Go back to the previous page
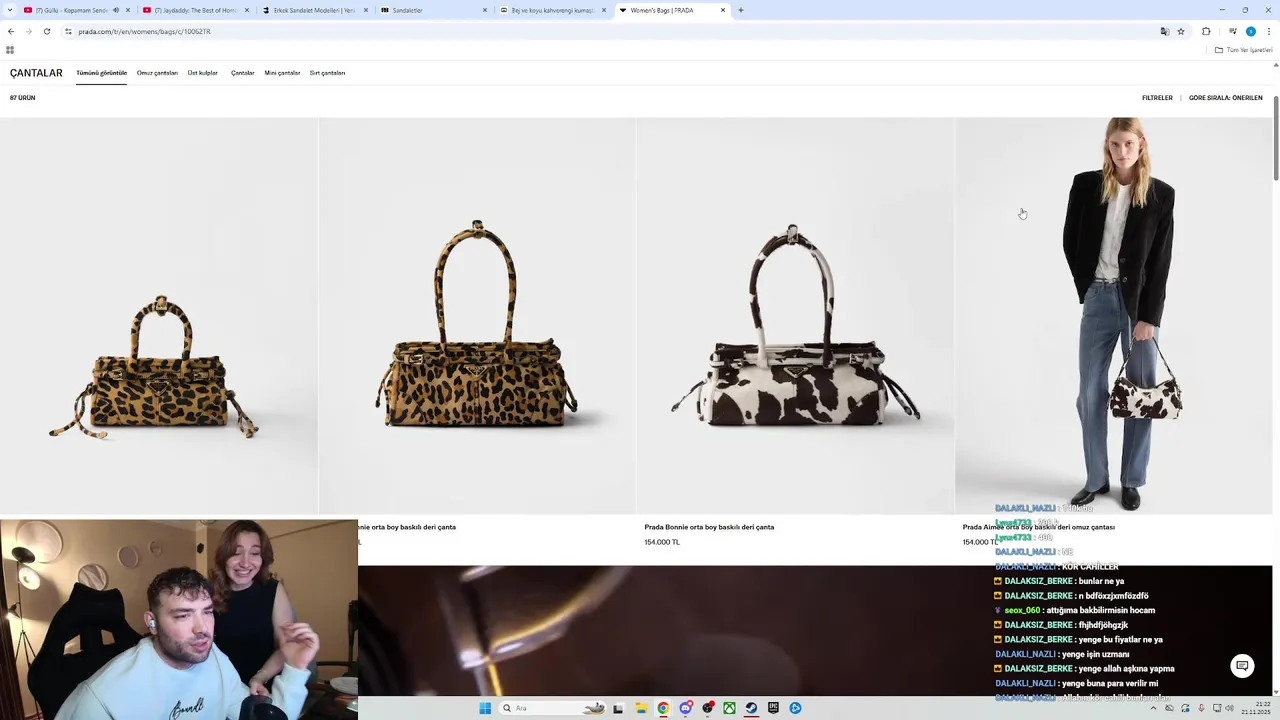Screen dimensions: 1280x720 (11, 31)
